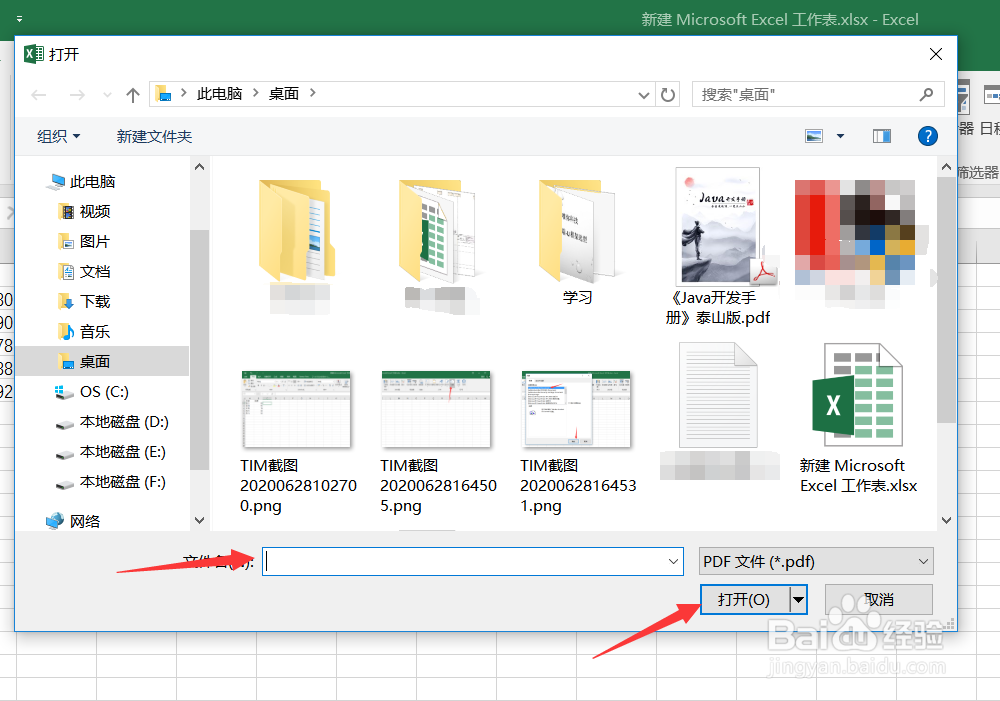Open Help via the question mark icon
Image resolution: width=1000 pixels, height=701 pixels.
coord(928,136)
